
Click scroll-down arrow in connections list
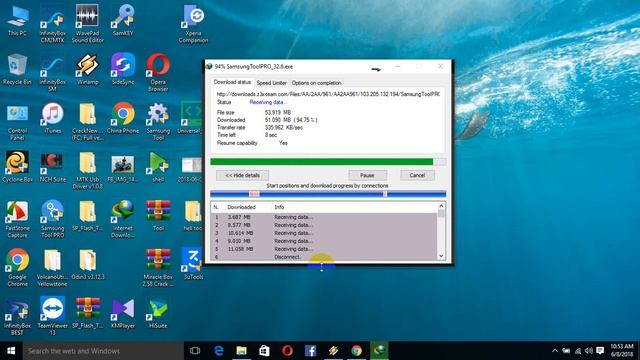tap(441, 256)
